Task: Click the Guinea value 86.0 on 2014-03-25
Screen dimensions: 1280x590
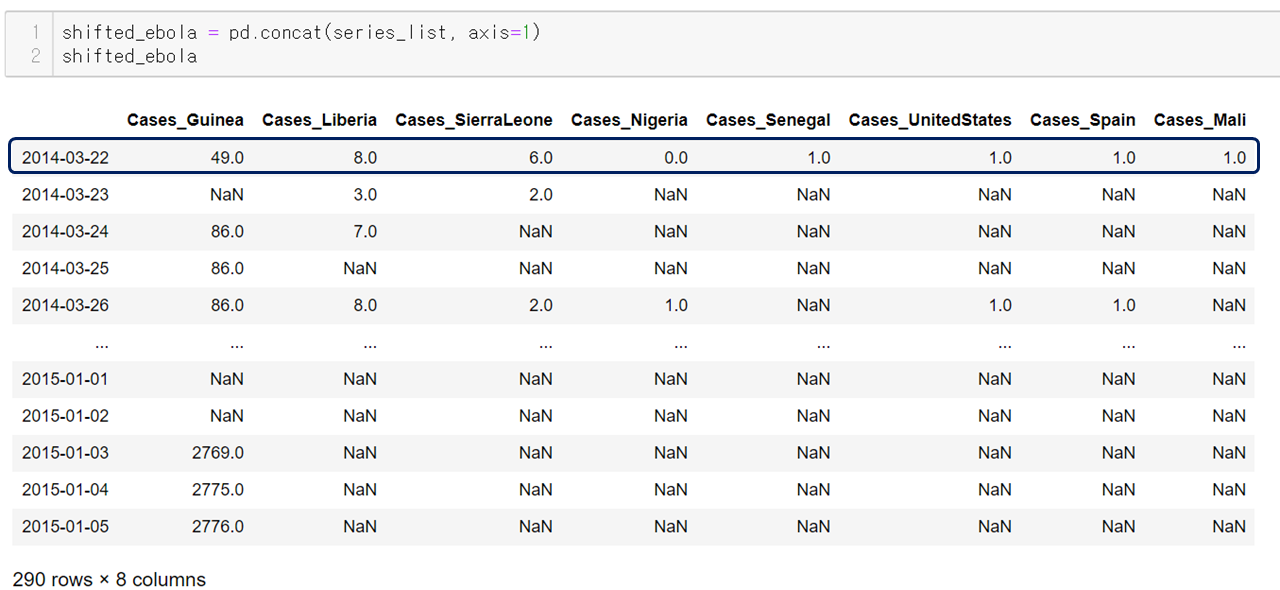Action: tap(227, 268)
